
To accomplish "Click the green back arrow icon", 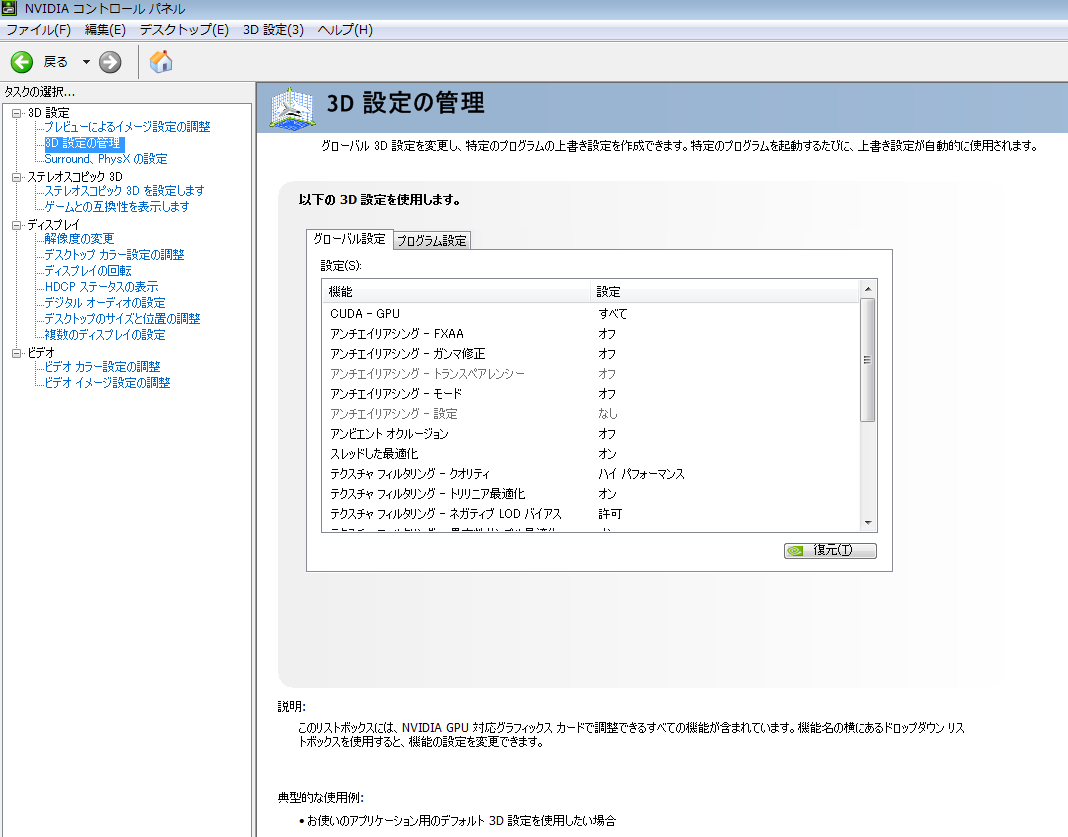I will click(22, 62).
